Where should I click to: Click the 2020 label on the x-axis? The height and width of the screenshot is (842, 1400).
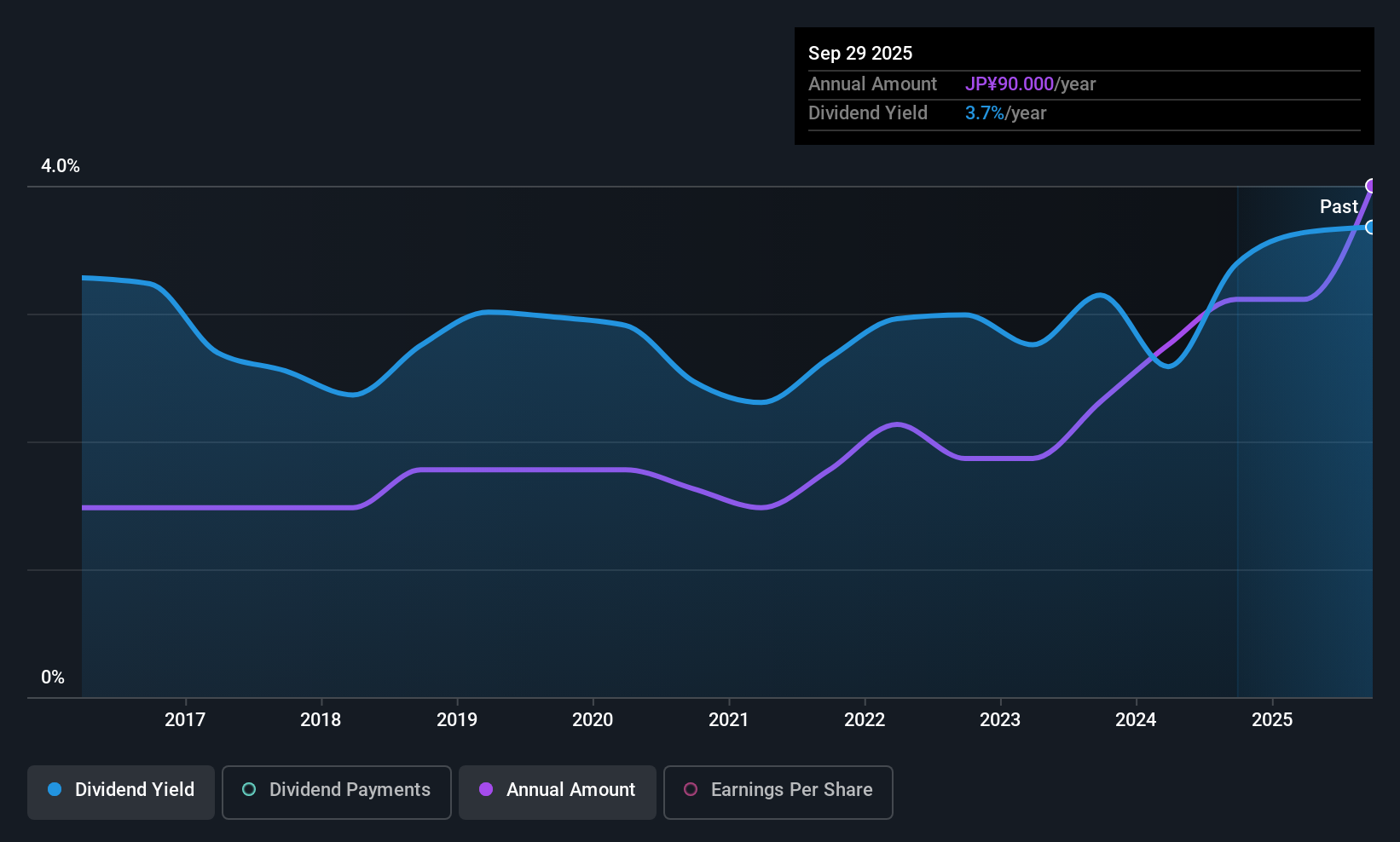pos(593,719)
